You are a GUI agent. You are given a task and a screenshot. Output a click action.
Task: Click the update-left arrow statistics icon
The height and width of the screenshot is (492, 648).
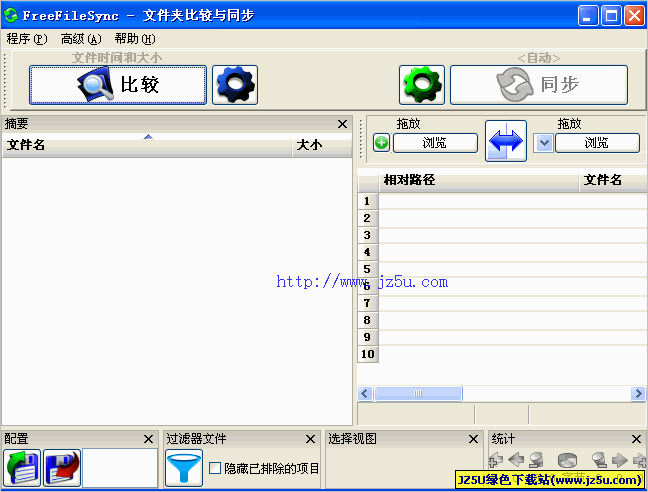(x=516, y=460)
